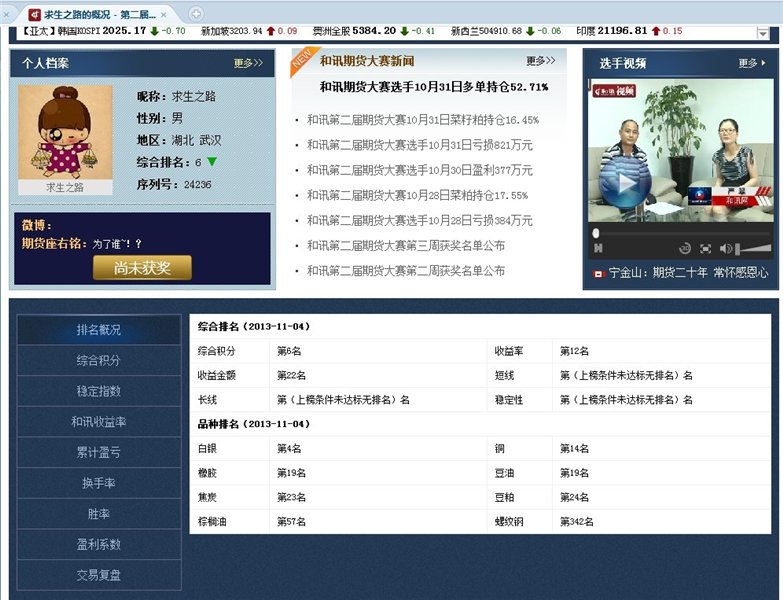The image size is (783, 600).
Task: Mute the video using the speaker icon
Action: click(x=726, y=248)
